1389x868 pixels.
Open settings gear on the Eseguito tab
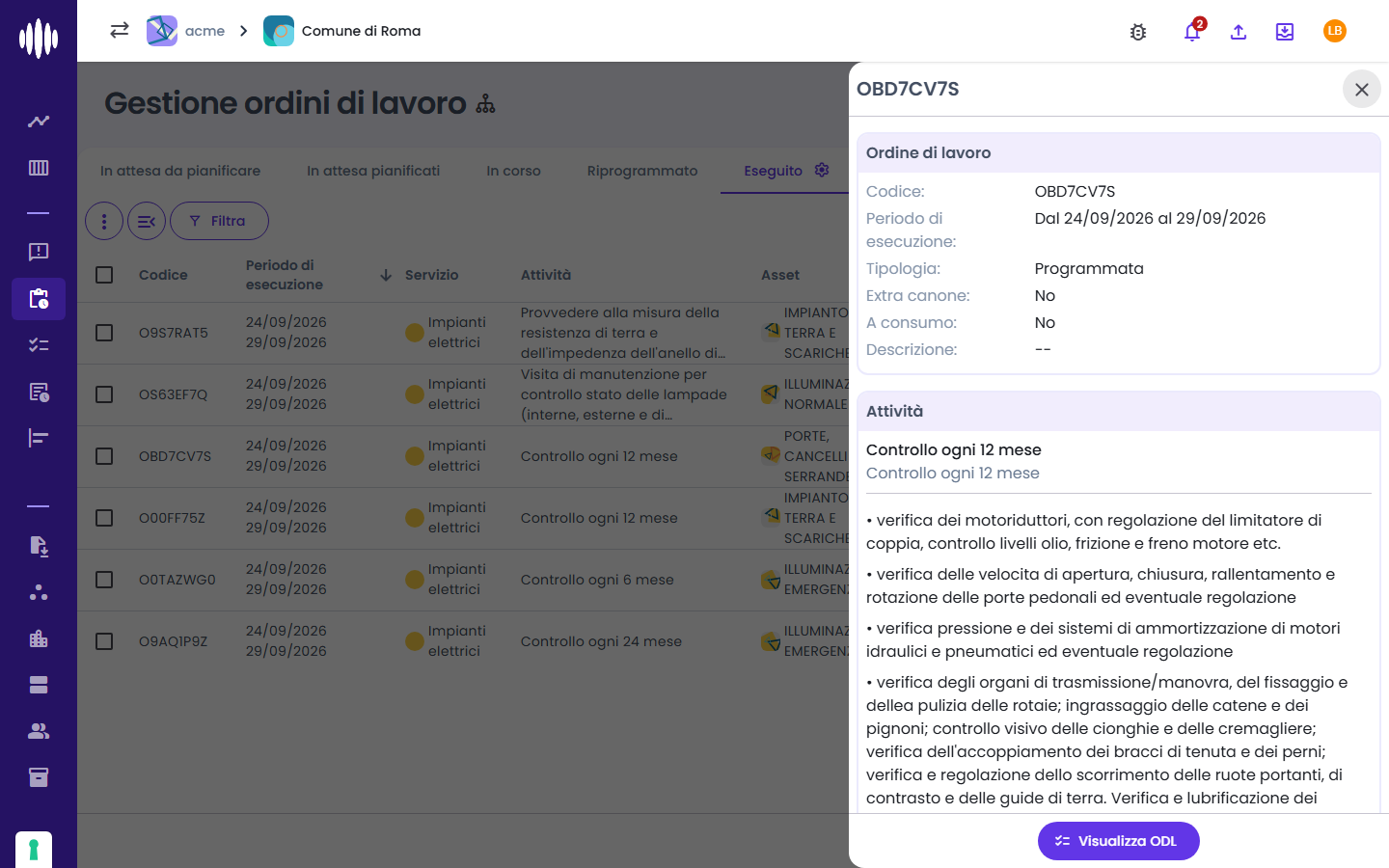click(x=822, y=170)
